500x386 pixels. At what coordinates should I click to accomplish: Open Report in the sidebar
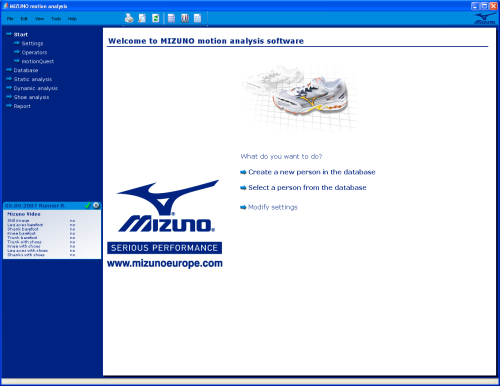(x=22, y=106)
